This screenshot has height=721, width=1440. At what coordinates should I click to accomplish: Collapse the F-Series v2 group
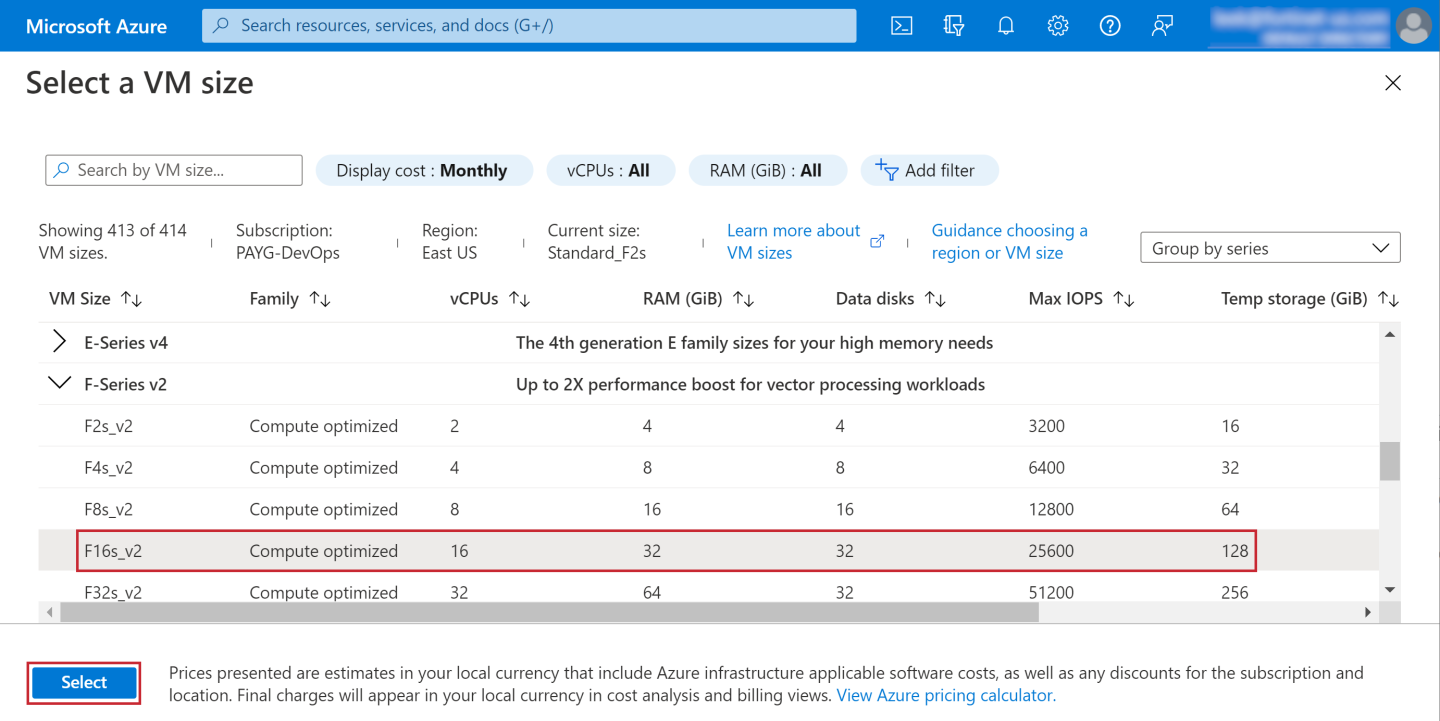60,384
